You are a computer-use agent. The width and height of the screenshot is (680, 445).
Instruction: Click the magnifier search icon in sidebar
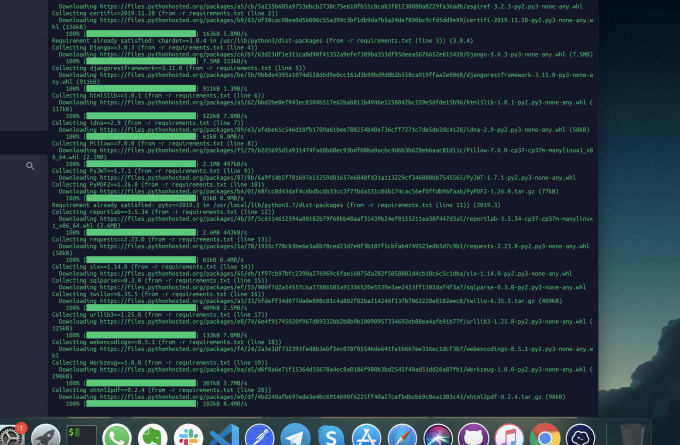click(x=30, y=166)
